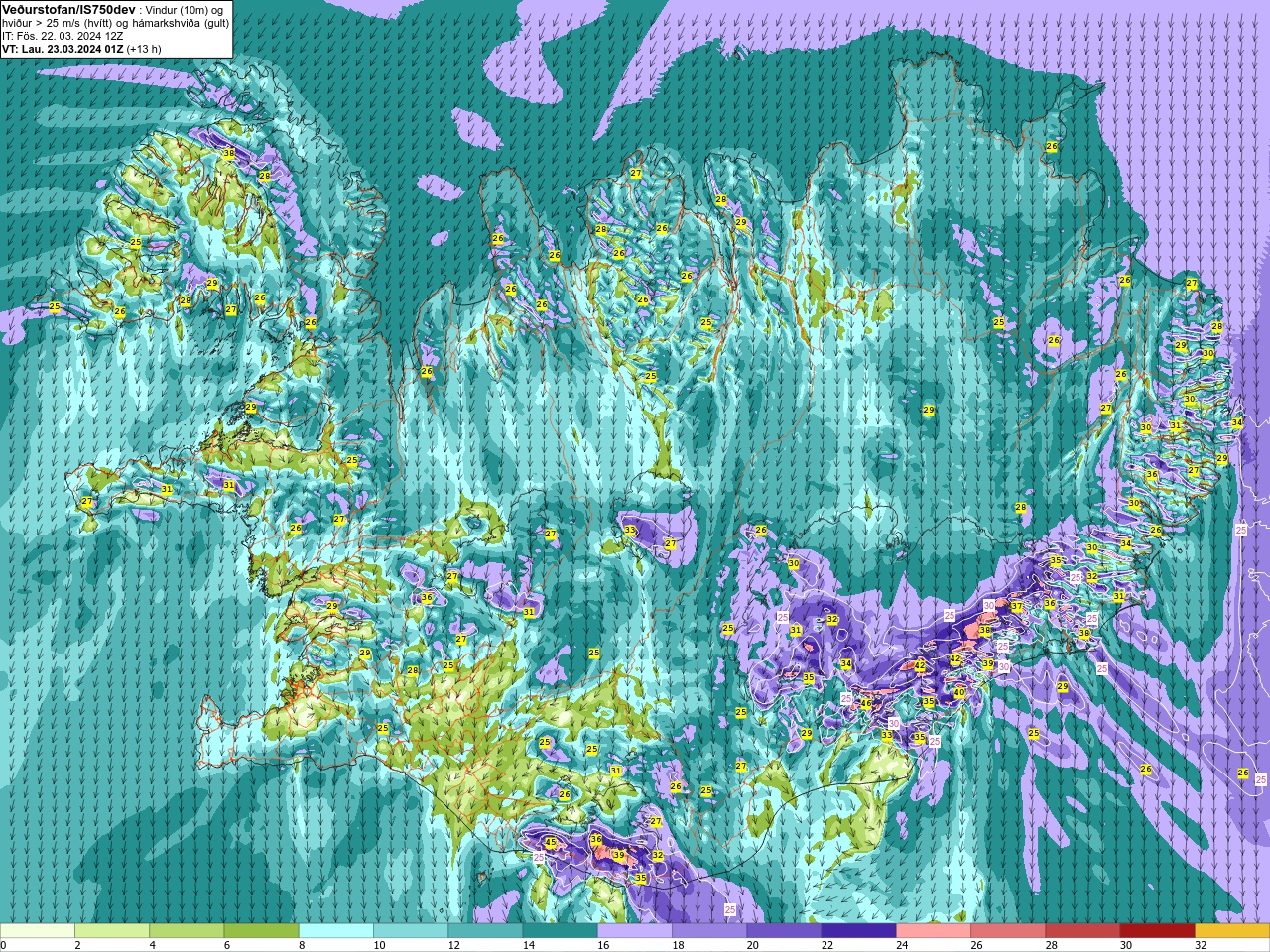
Task: Pick the dark red 30–32 m/s legend swatch
Action: coord(1158,931)
